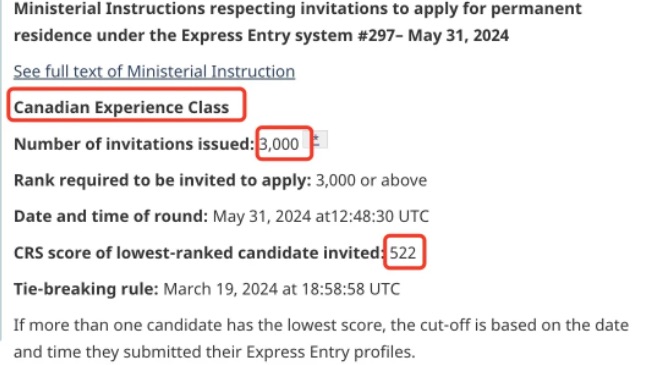The image size is (650, 365).
Task: Select the highlighted 522 CRS score
Action: [x=403, y=253]
